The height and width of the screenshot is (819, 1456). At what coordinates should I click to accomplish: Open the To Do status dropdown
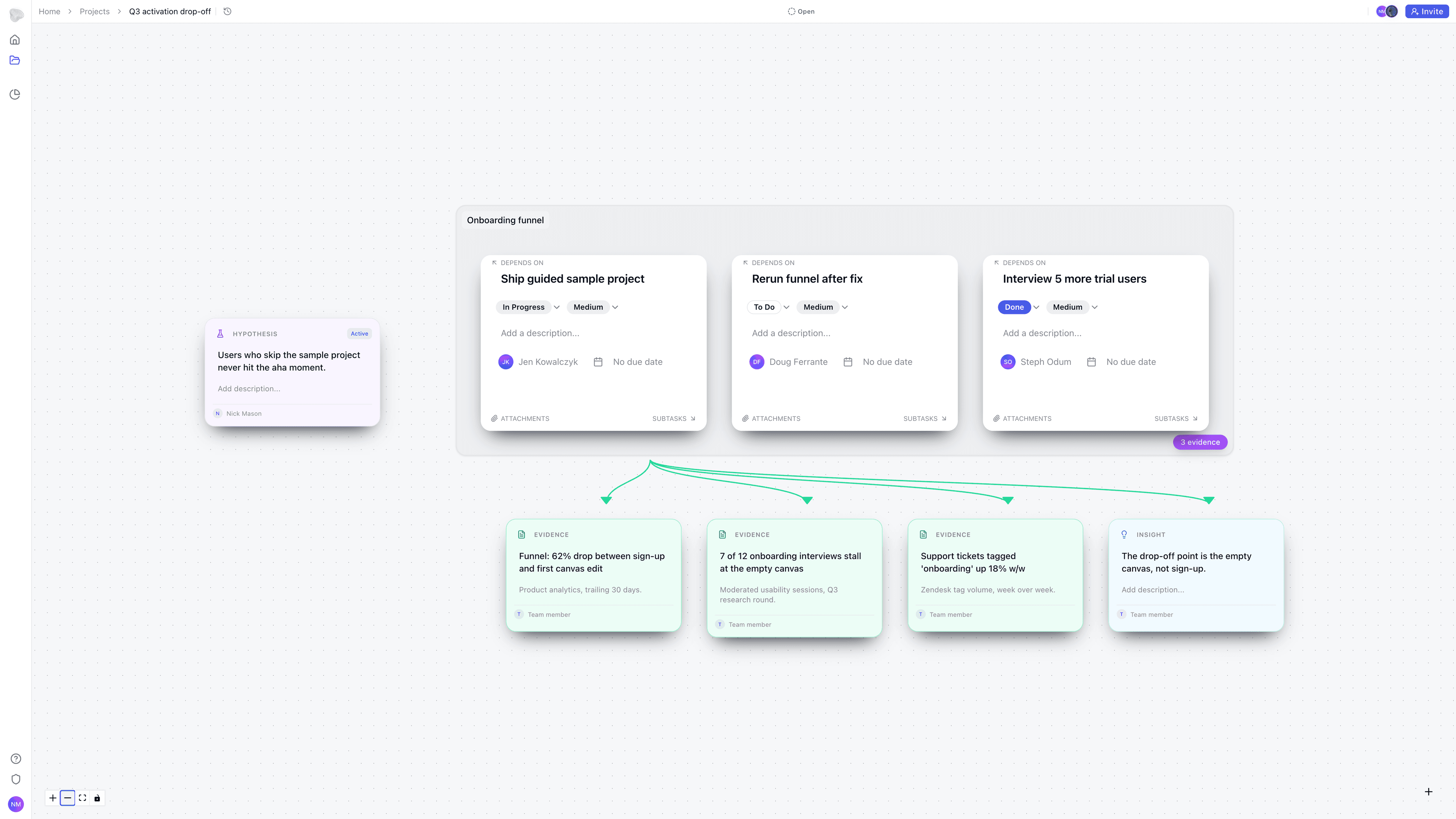[769, 307]
